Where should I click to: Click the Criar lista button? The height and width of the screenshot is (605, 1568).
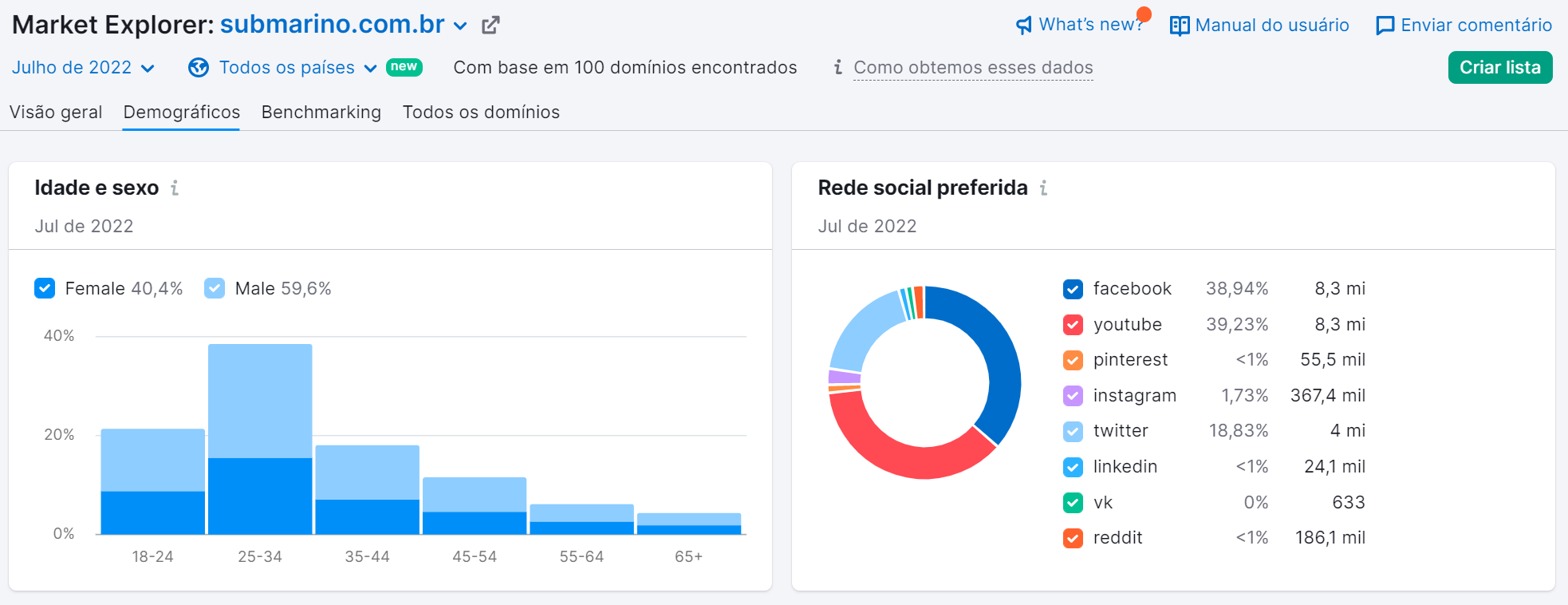pos(1499,68)
